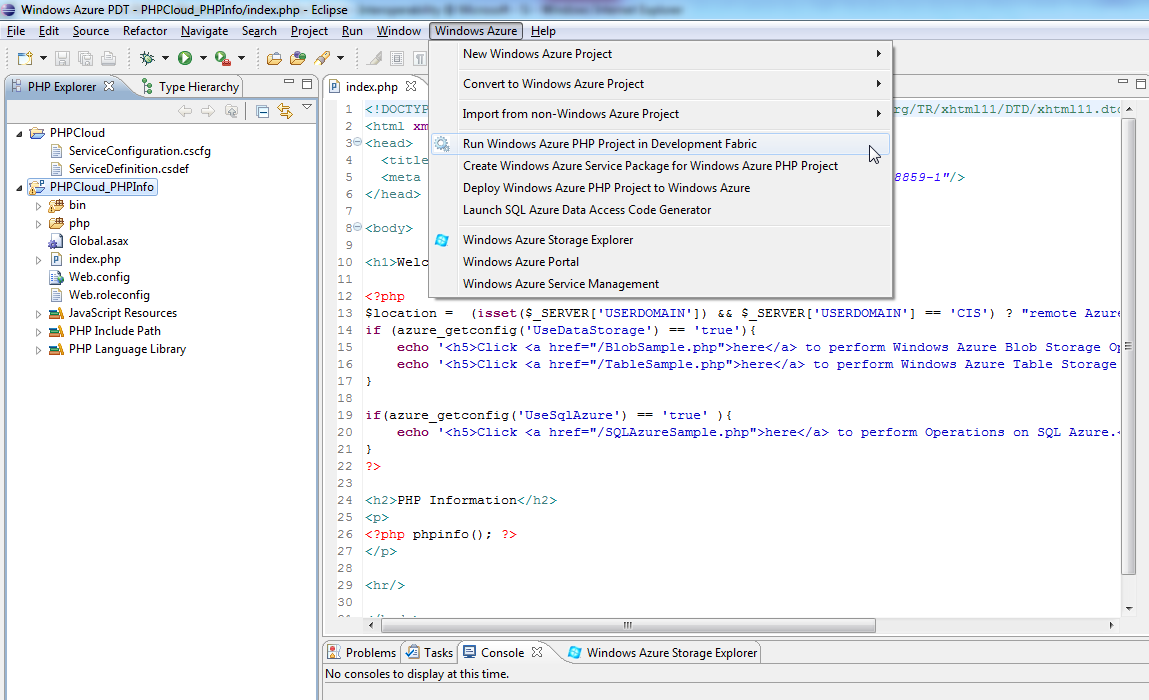
Task: Open the Refactor menu
Action: 145,31
